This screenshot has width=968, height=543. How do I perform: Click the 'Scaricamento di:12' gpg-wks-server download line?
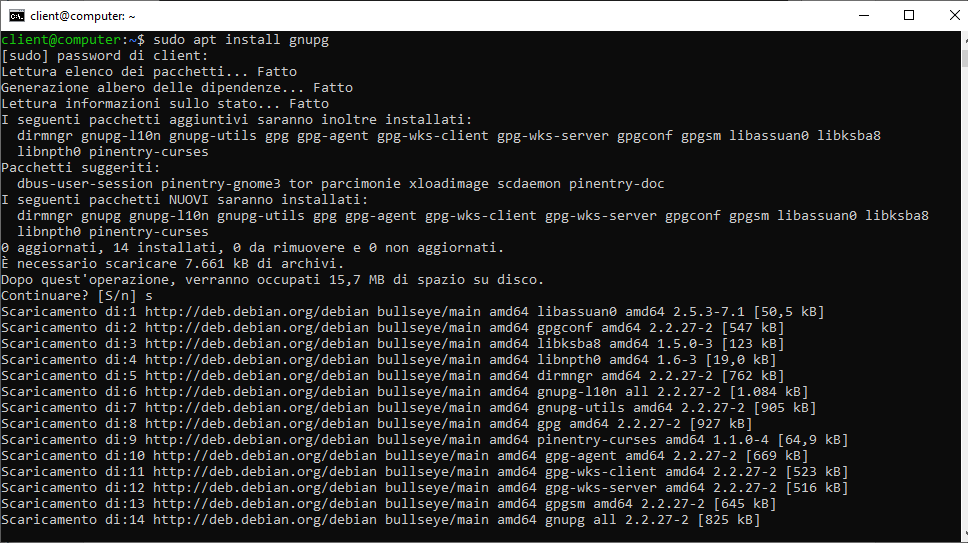425,488
